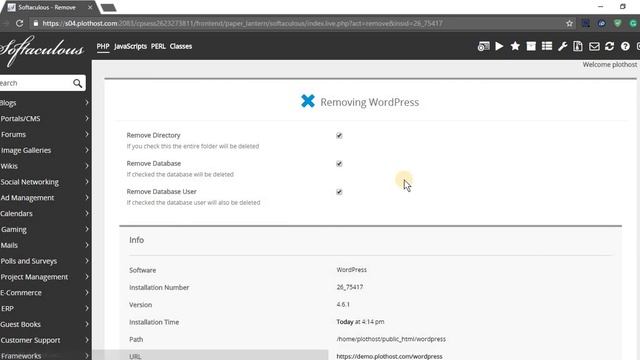This screenshot has height=360, width=640.
Task: Click the blue round browser extension icon
Action: [602, 24]
